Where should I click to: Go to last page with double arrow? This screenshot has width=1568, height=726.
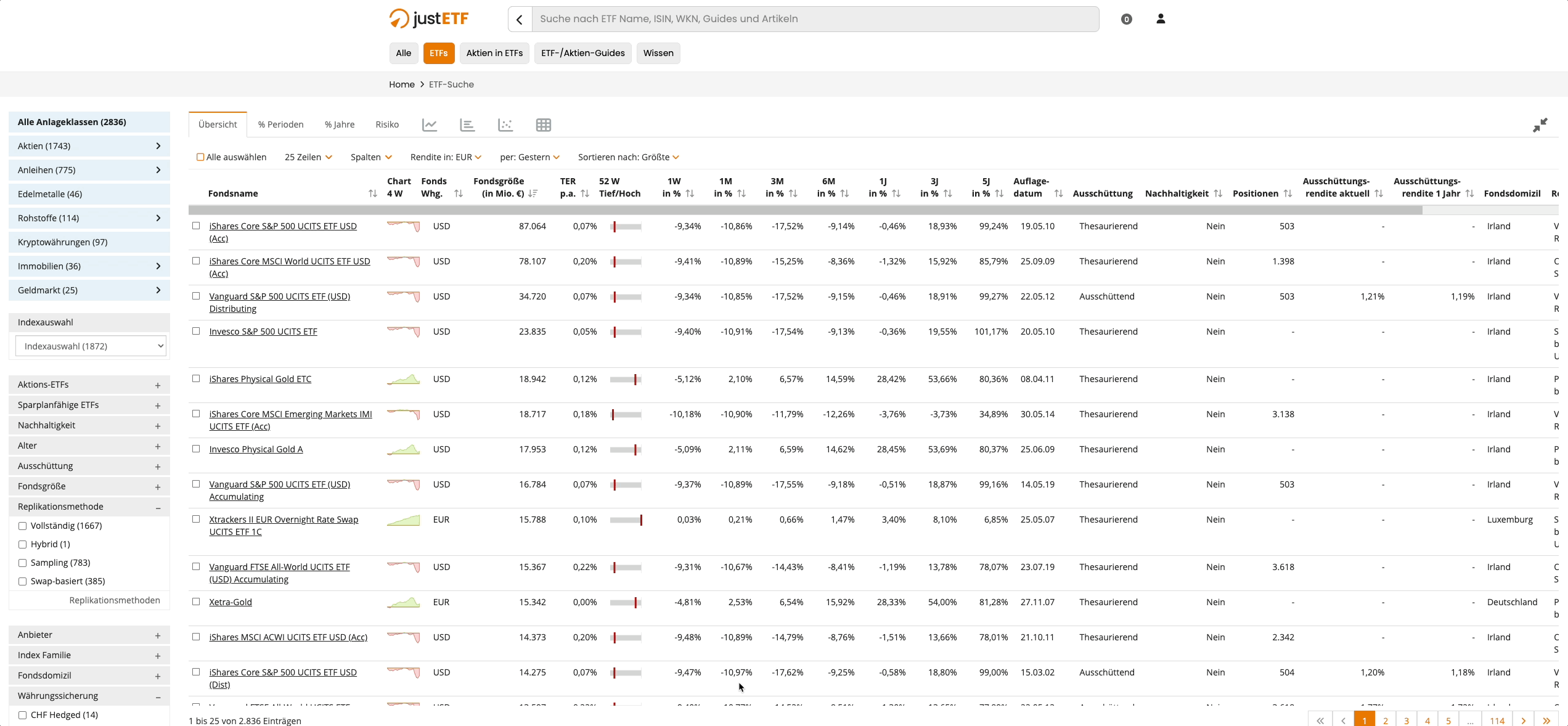click(x=1546, y=720)
